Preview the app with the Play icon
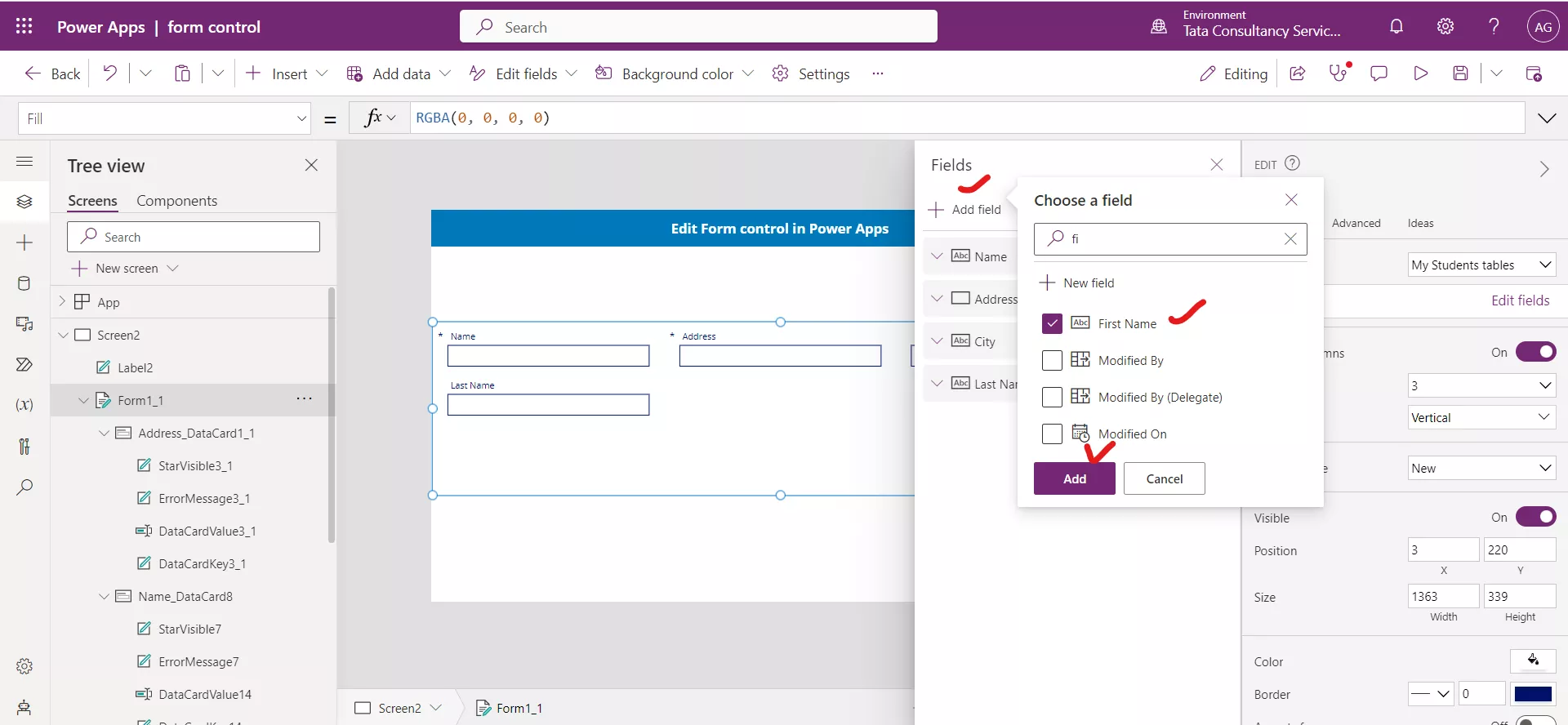Screen dimensions: 1568x725 pos(1420,73)
